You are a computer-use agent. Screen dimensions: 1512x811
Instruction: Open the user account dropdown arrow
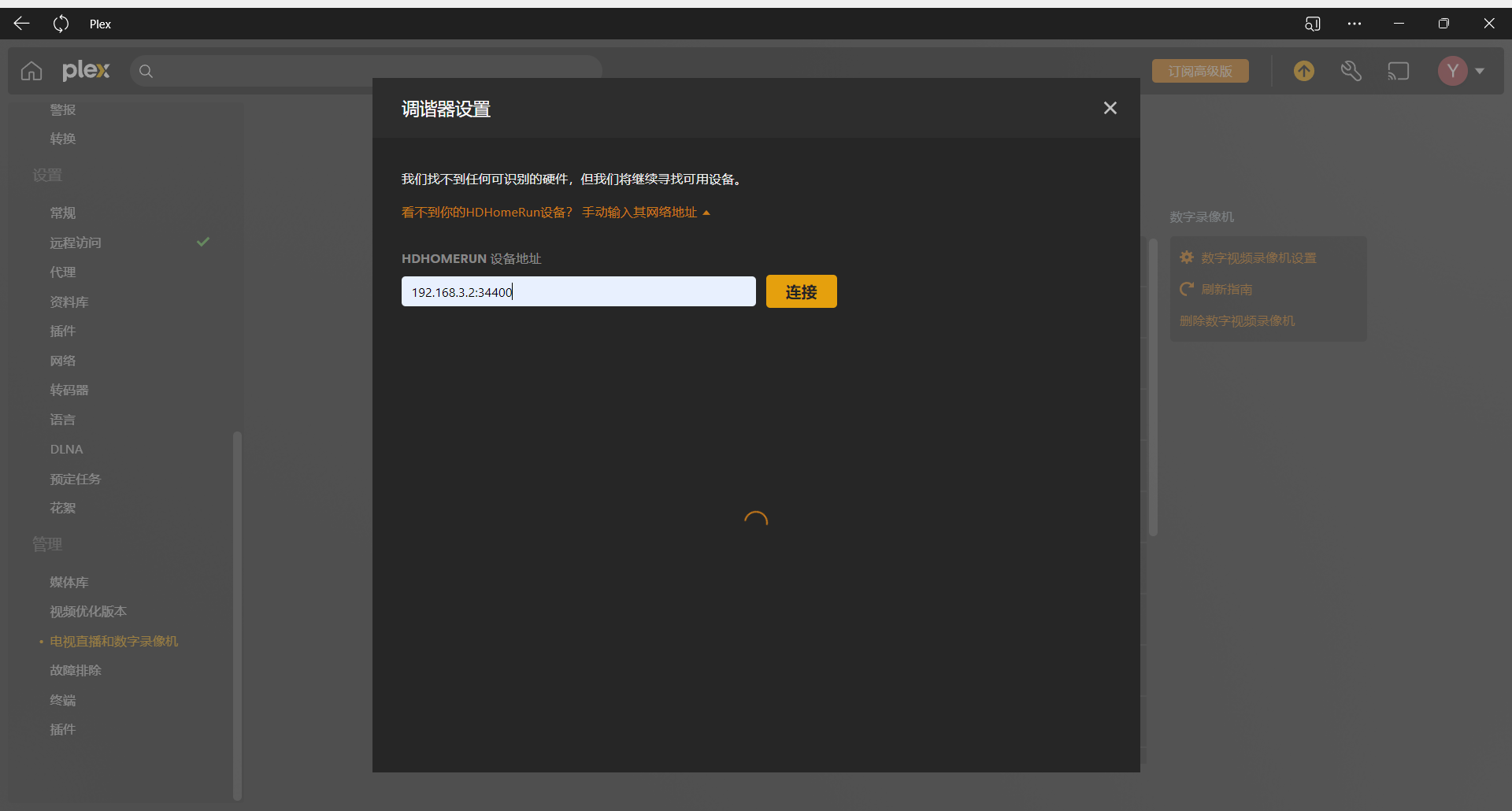coord(1480,71)
